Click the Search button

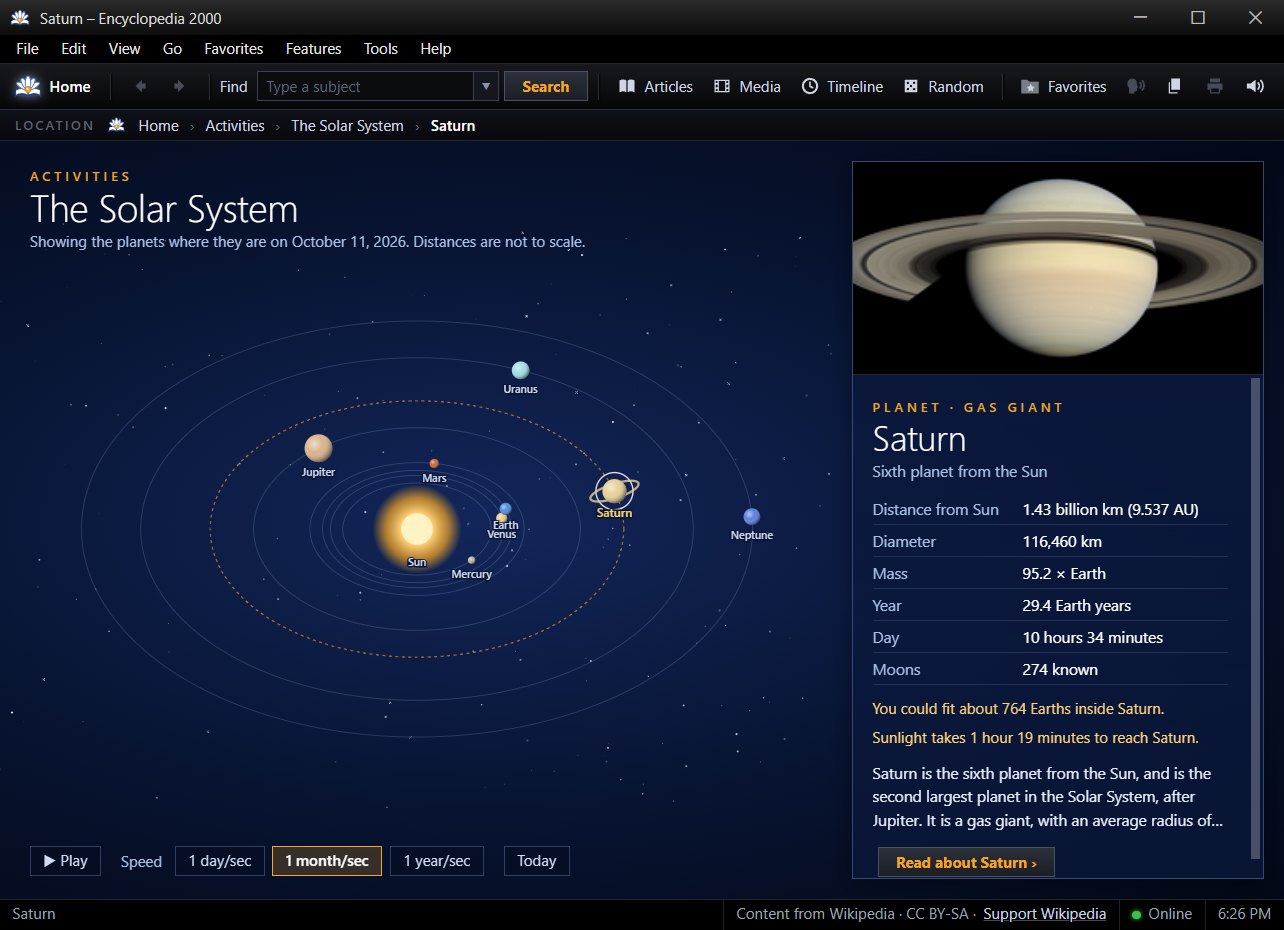(x=546, y=86)
